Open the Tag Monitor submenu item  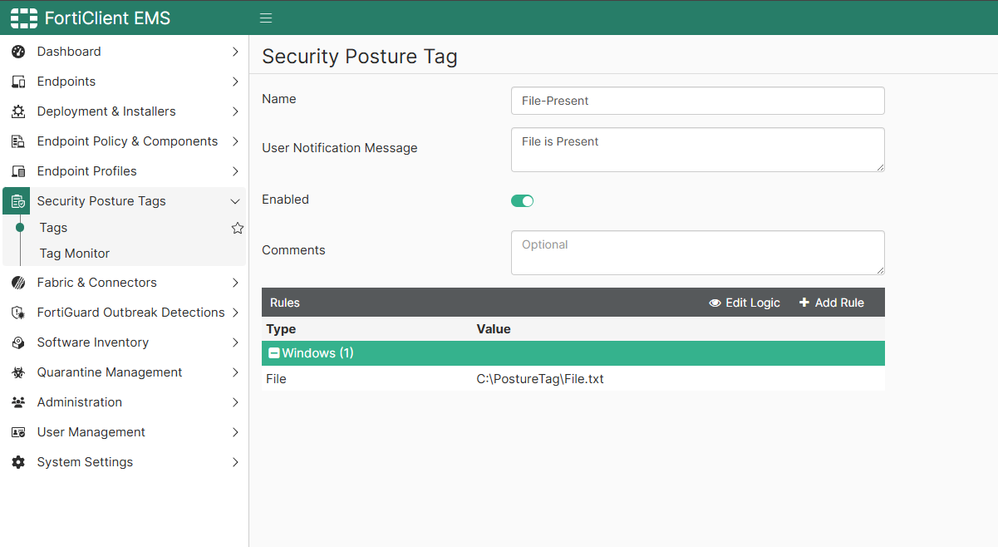tap(75, 254)
